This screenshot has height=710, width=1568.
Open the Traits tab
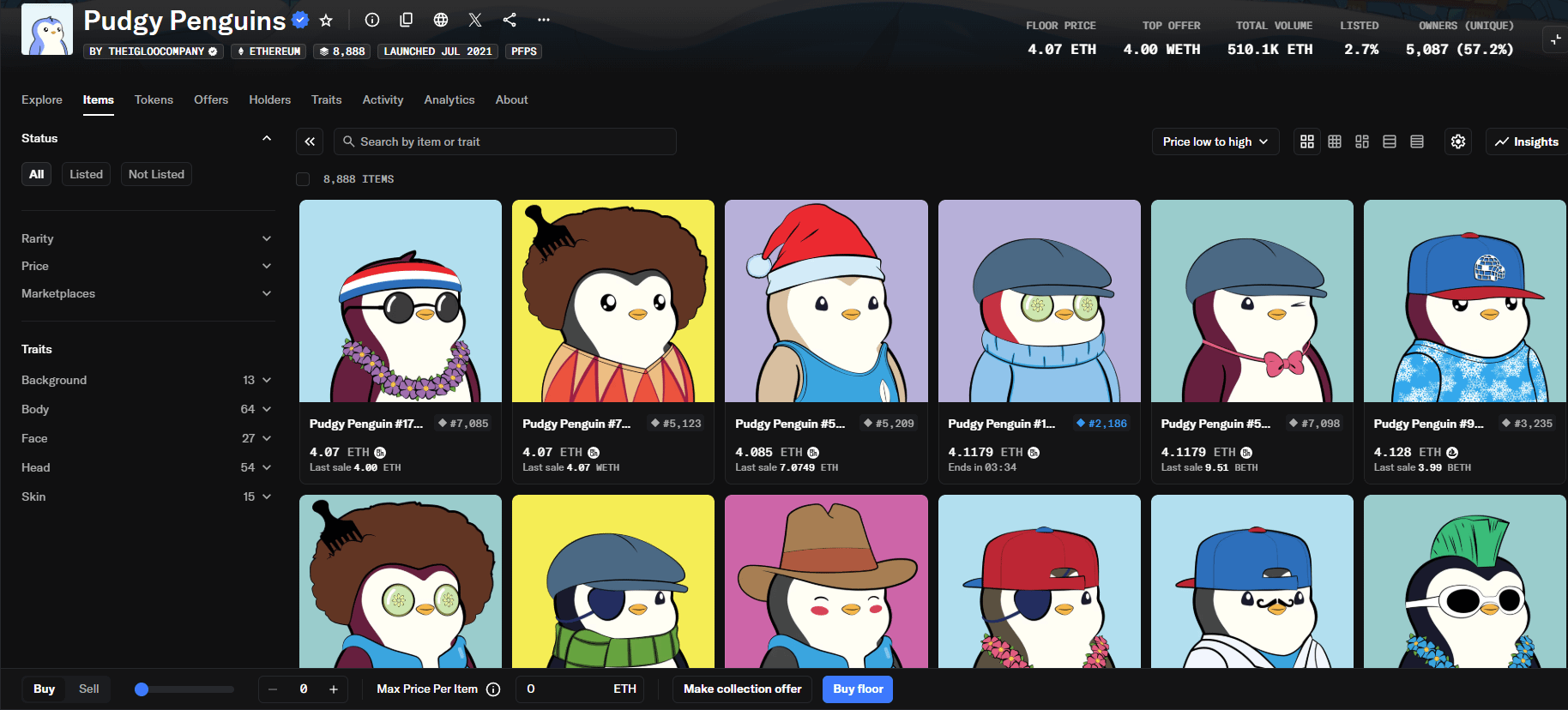click(x=327, y=99)
